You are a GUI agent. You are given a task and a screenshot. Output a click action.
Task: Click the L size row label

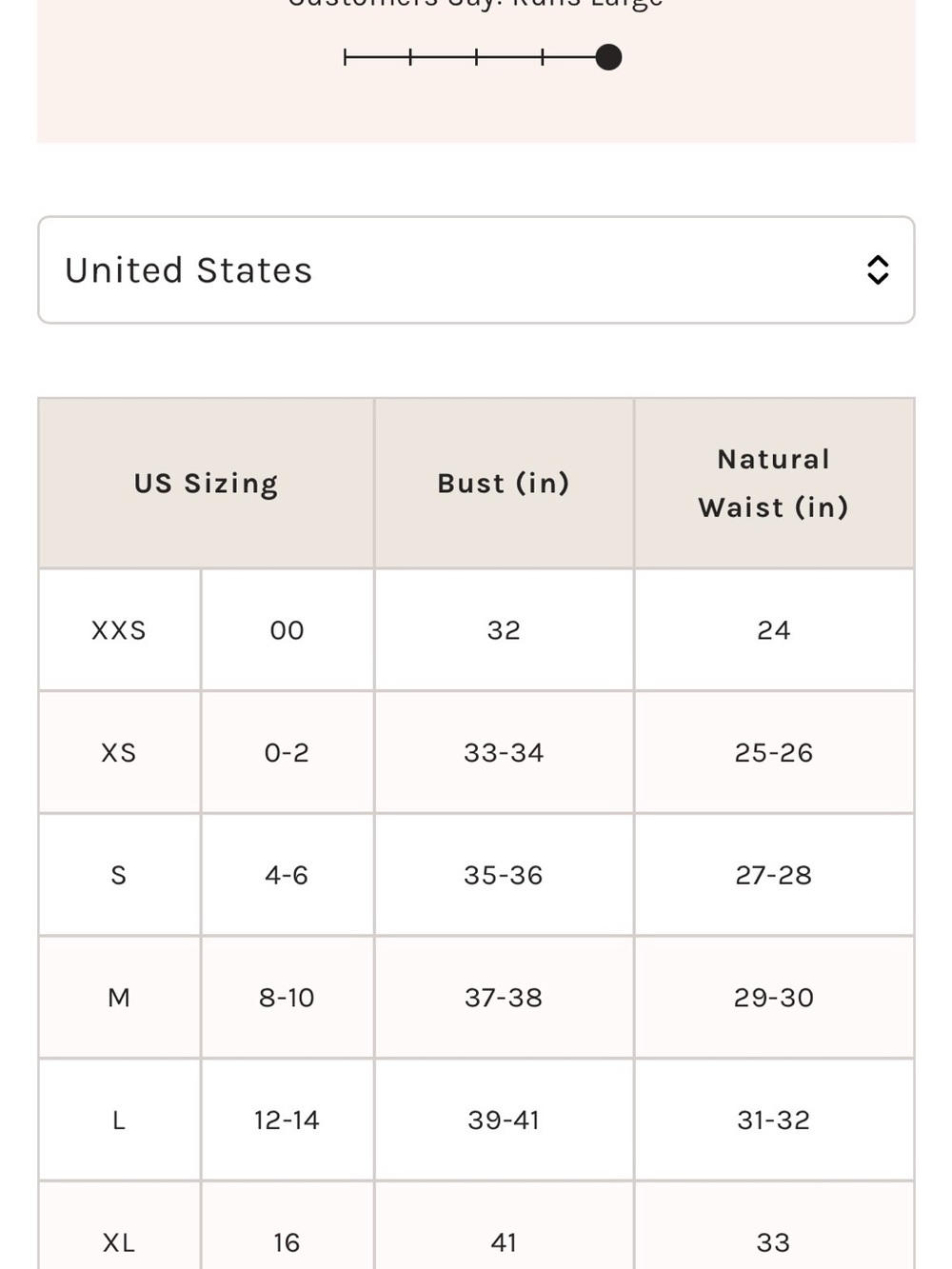click(x=119, y=1120)
